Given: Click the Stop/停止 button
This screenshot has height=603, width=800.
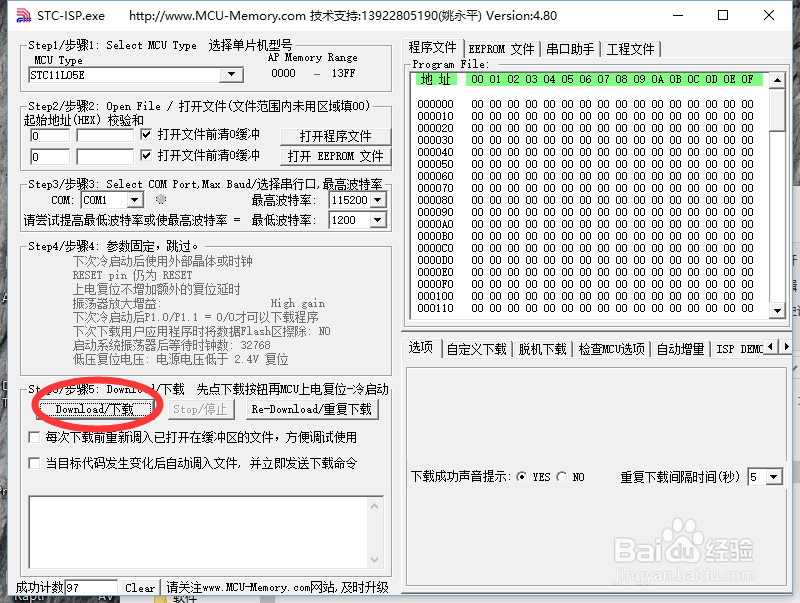Looking at the screenshot, I should 200,409.
